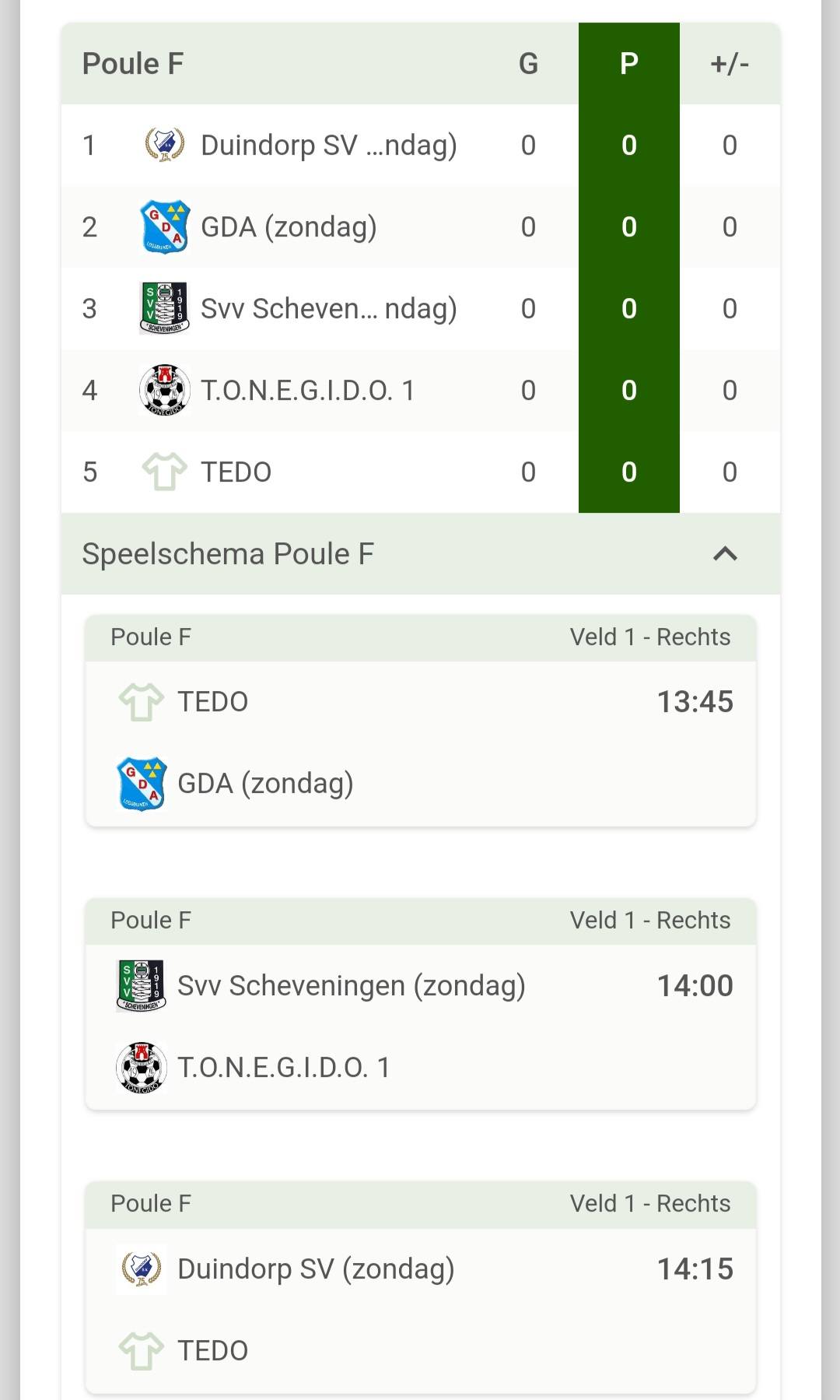The height and width of the screenshot is (1400, 840).
Task: Click TEDO shirt icon in 13:45 match
Action: (x=141, y=701)
